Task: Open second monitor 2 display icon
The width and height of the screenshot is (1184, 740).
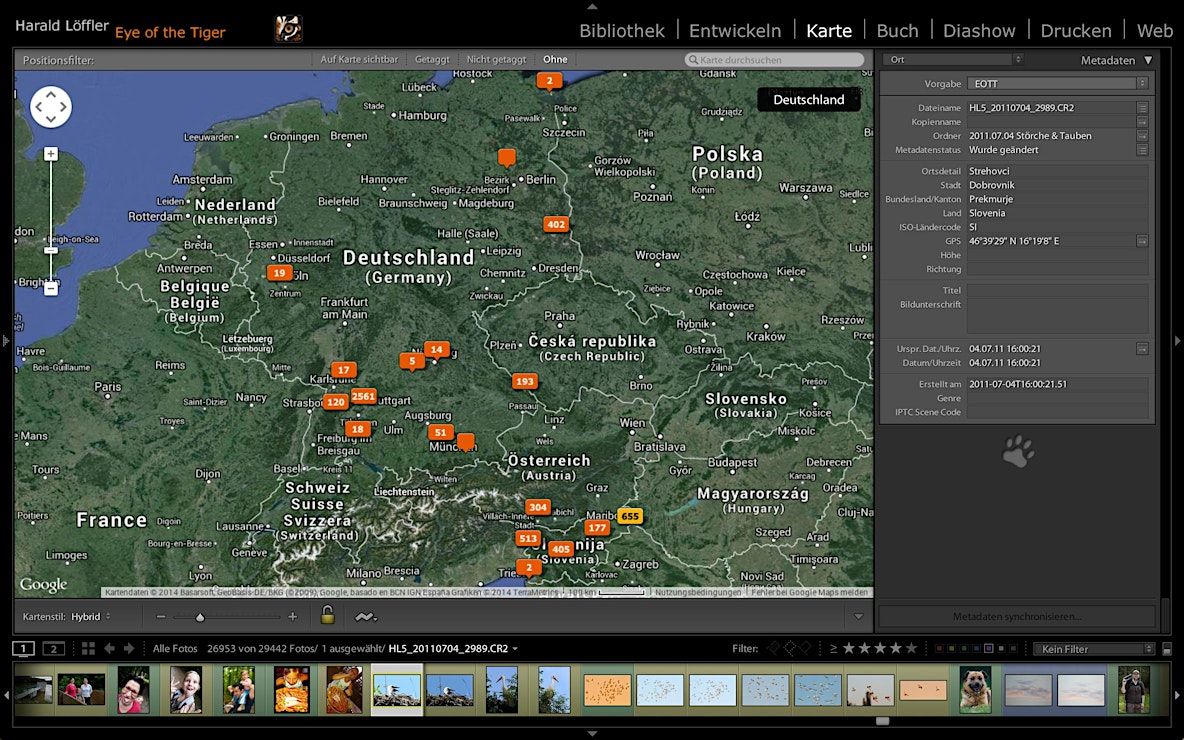Action: pyautogui.click(x=54, y=649)
